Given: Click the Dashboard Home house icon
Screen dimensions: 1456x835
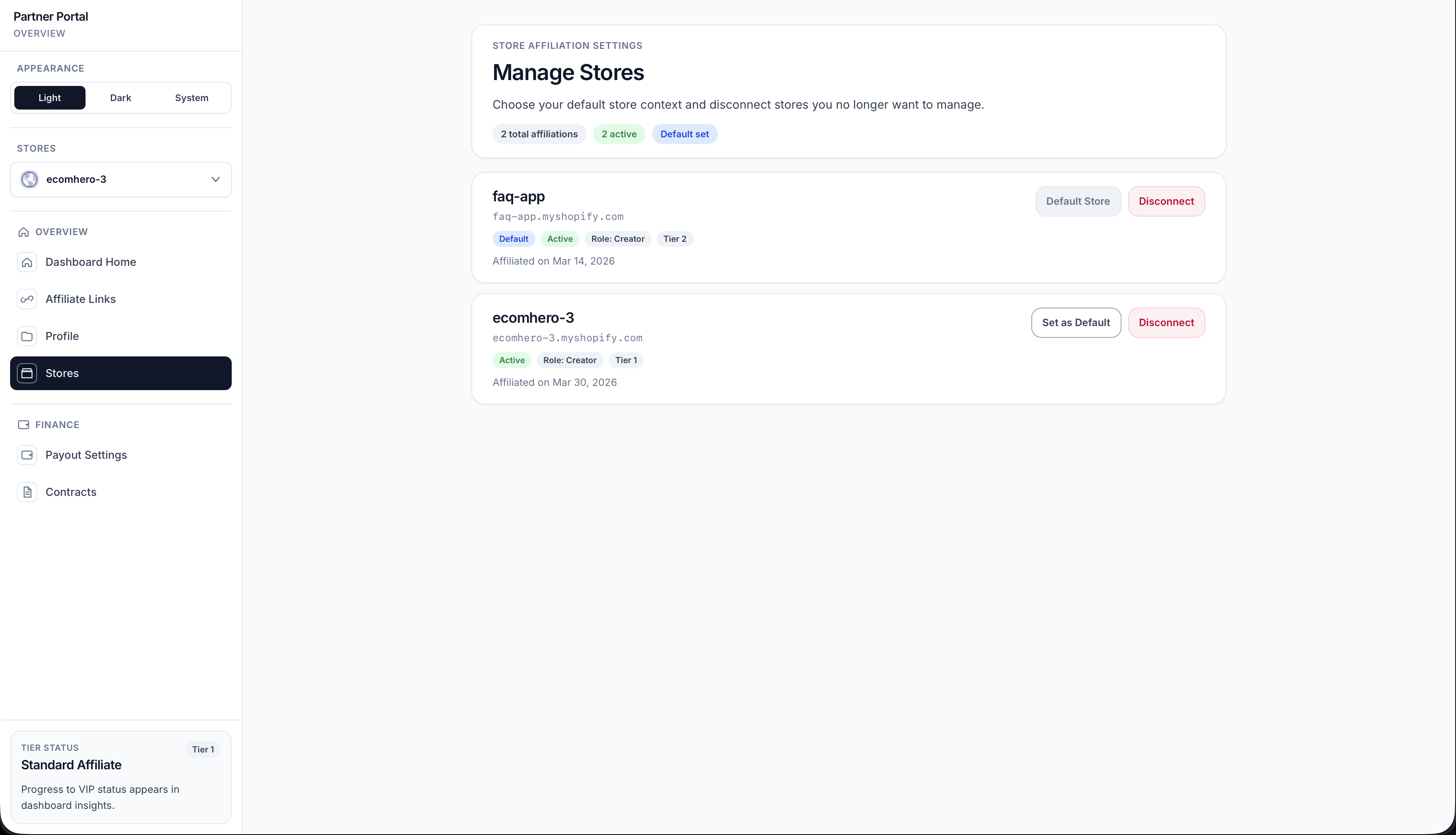Looking at the screenshot, I should pyautogui.click(x=27, y=262).
